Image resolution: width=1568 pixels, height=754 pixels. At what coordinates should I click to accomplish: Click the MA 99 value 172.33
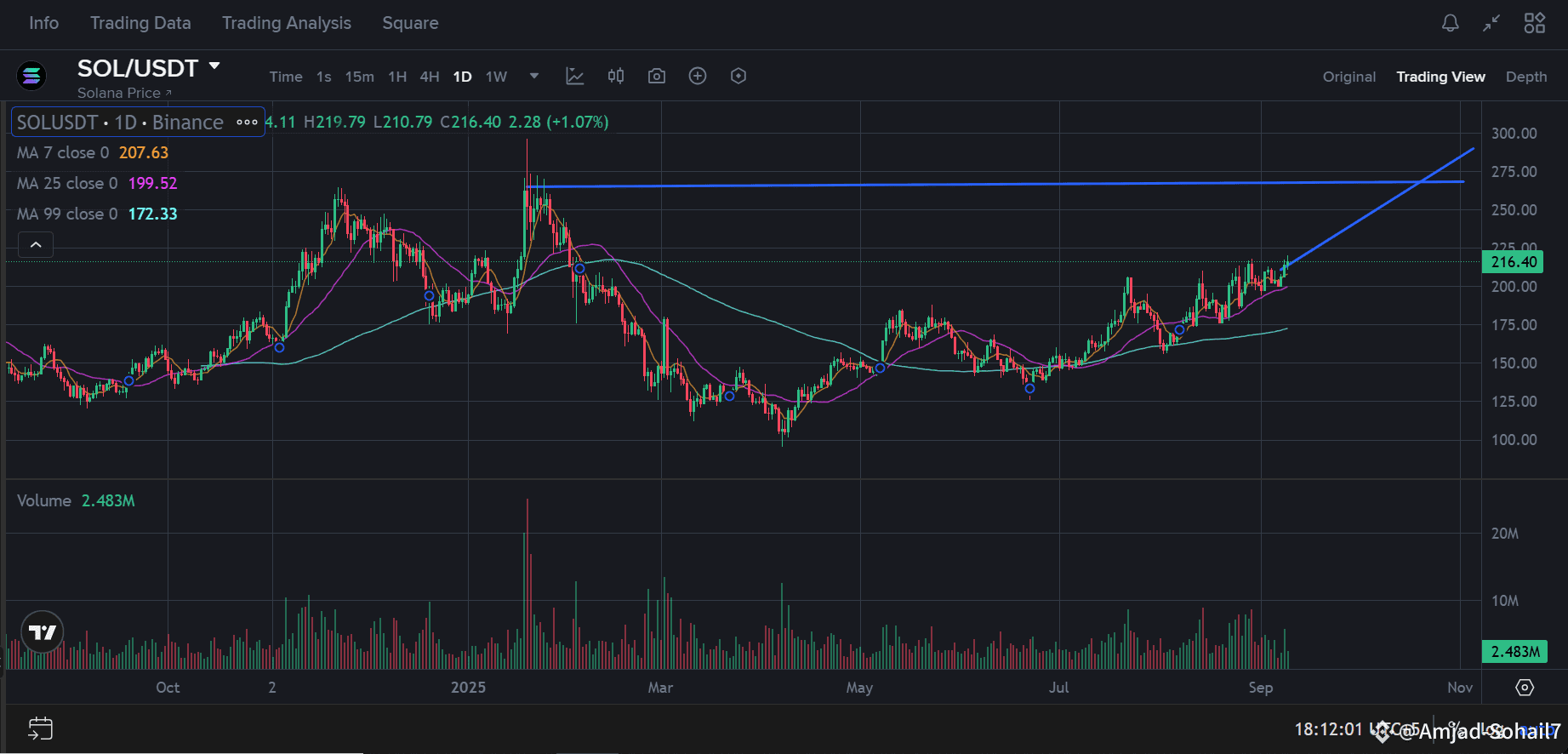click(x=153, y=214)
